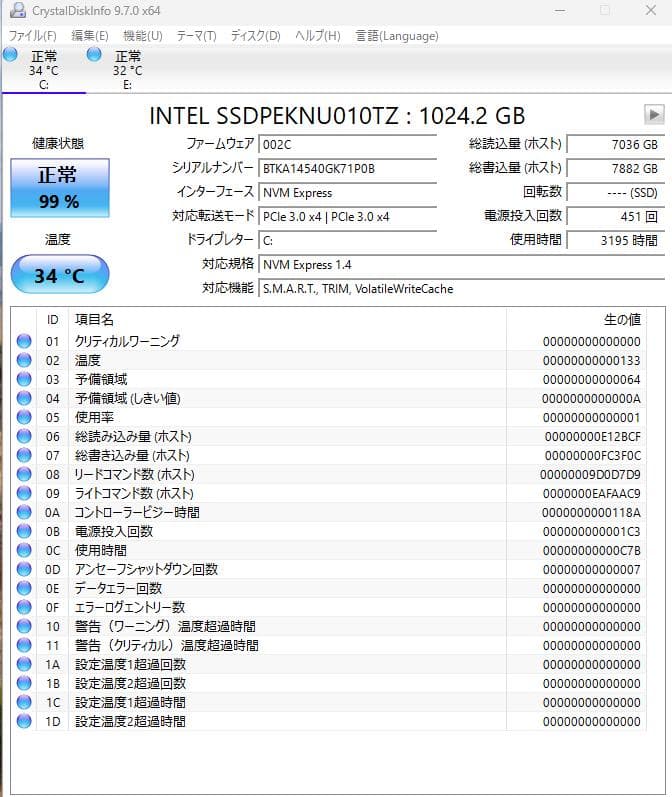This screenshot has width=672, height=797.
Task: Open the ディスク(D) menu
Action: [x=255, y=36]
